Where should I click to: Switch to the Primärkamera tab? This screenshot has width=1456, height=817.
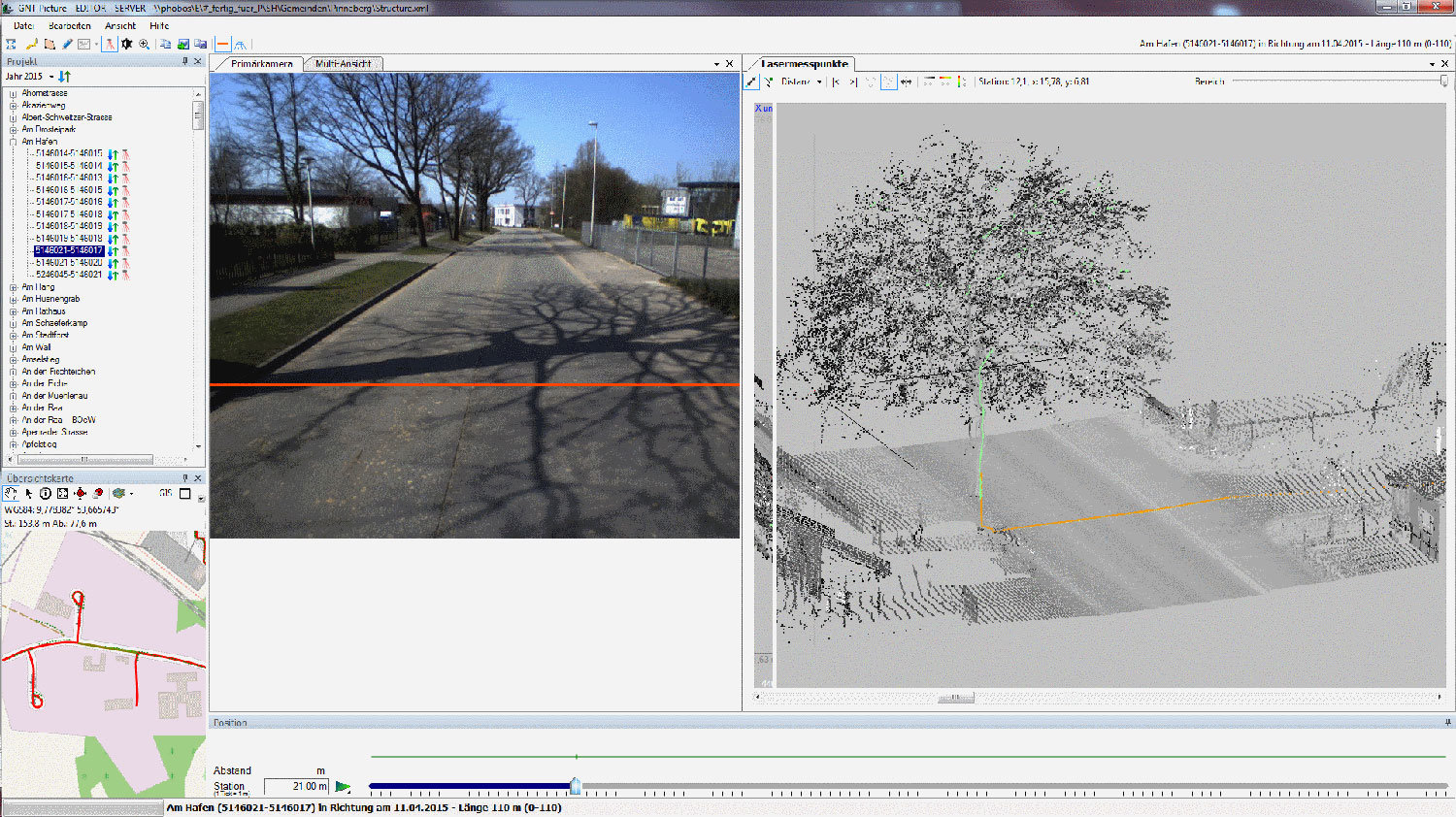click(x=261, y=63)
